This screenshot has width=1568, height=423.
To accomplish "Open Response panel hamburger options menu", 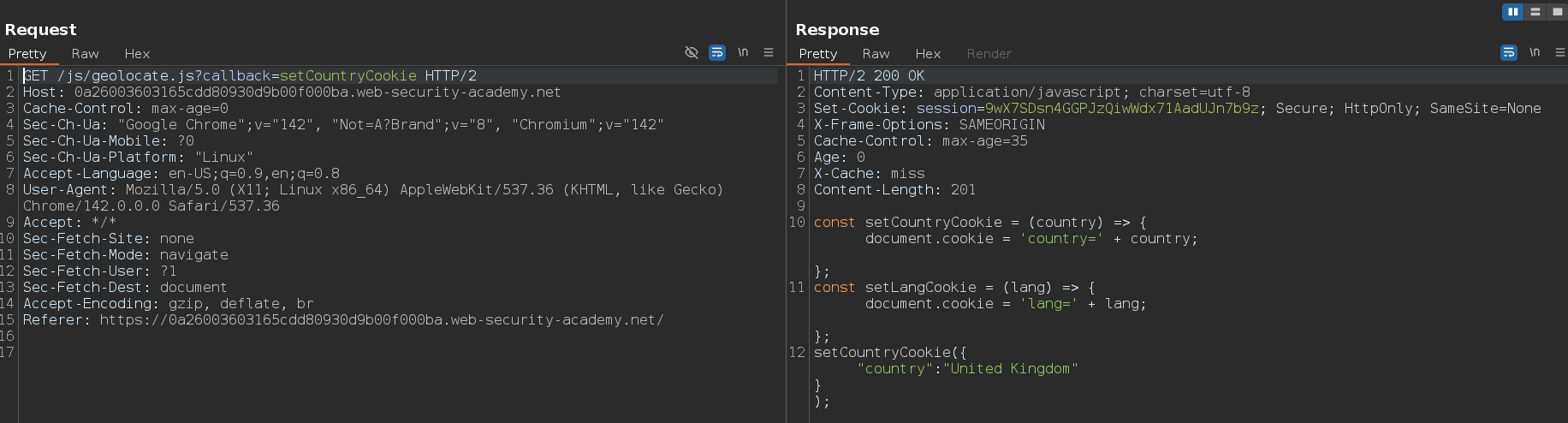I will click(1559, 53).
